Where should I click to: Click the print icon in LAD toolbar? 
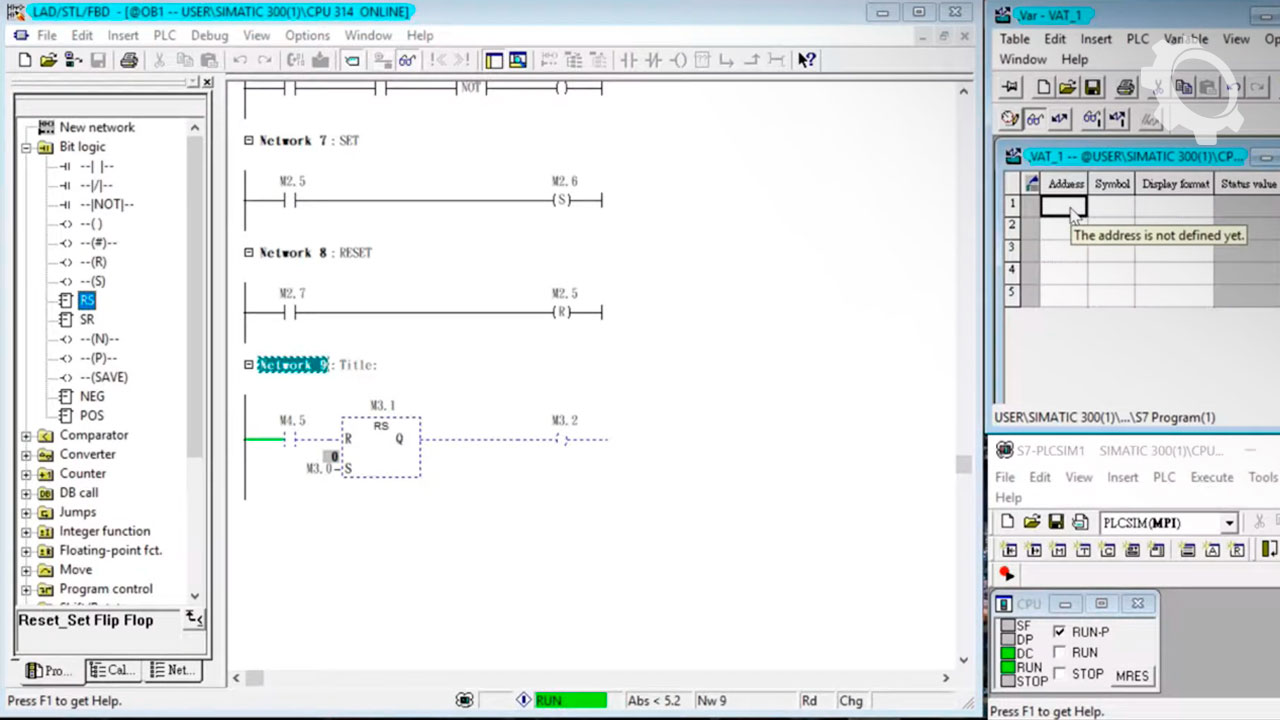(129, 61)
